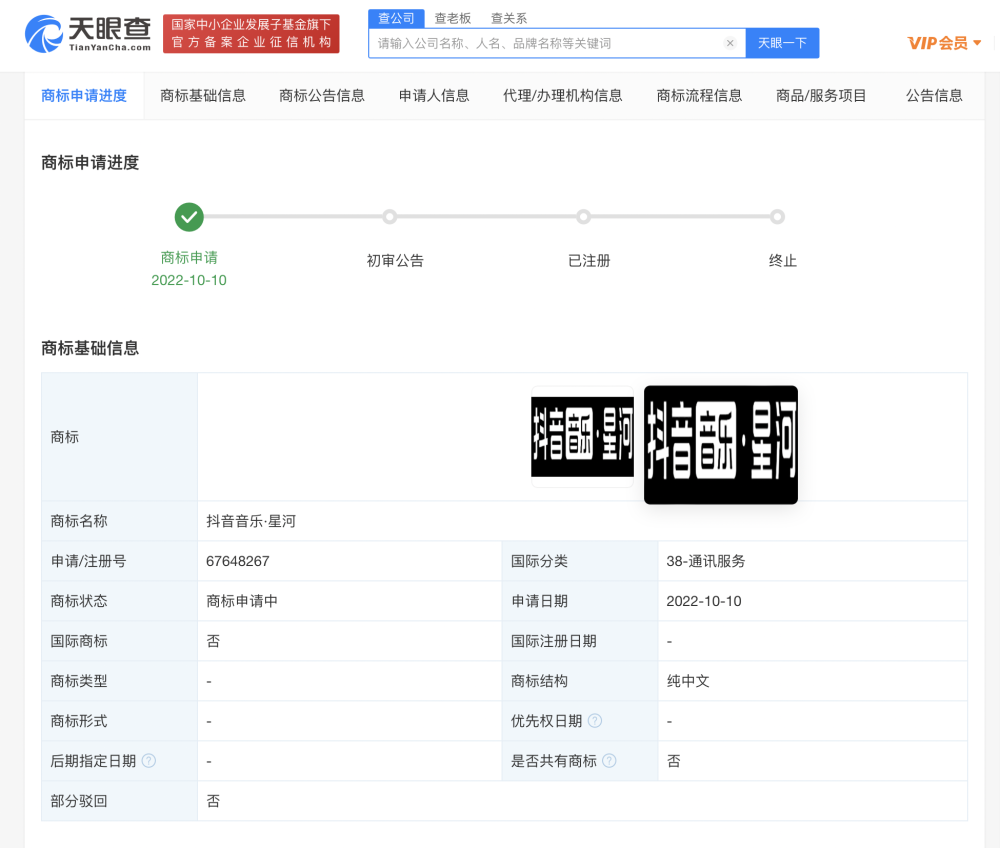Select the trademark name 抖音音乐·星河 text
Viewport: 1000px width, 848px height.
coord(251,521)
